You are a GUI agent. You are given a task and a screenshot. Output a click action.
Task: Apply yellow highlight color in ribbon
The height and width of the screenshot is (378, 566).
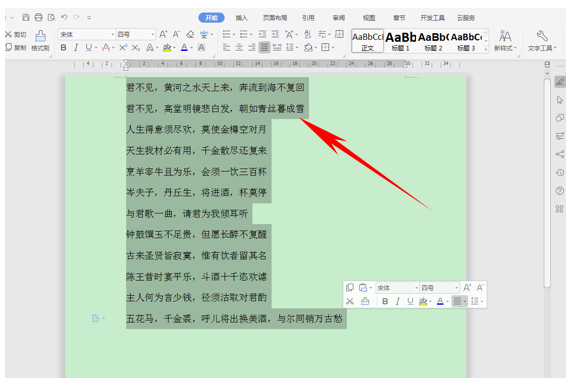pos(167,48)
